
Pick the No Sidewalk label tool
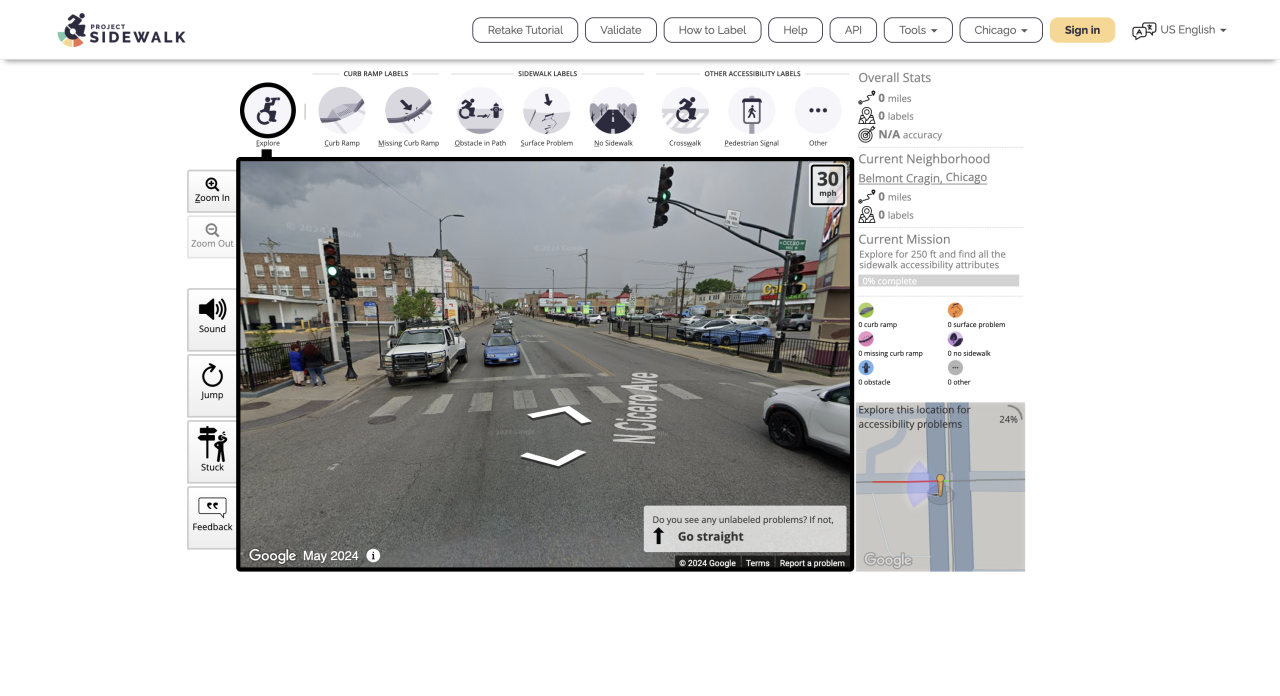point(613,111)
